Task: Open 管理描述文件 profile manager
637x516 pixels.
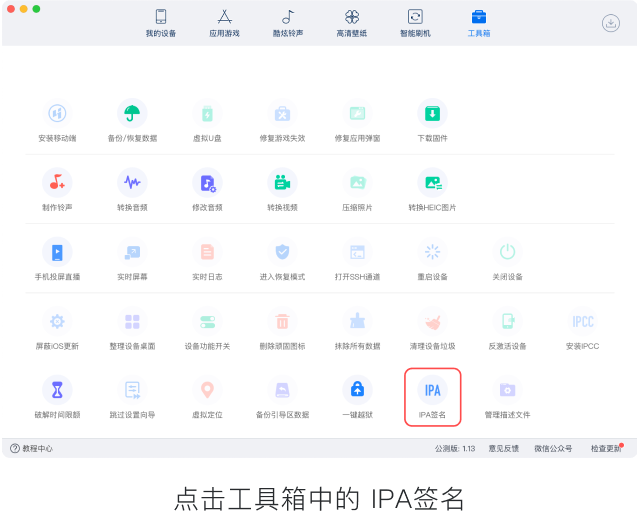Action: click(507, 390)
